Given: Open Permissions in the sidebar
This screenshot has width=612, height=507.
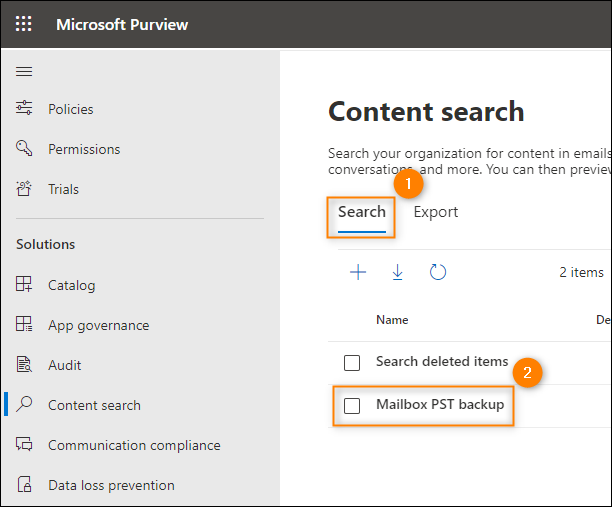Looking at the screenshot, I should [x=84, y=149].
